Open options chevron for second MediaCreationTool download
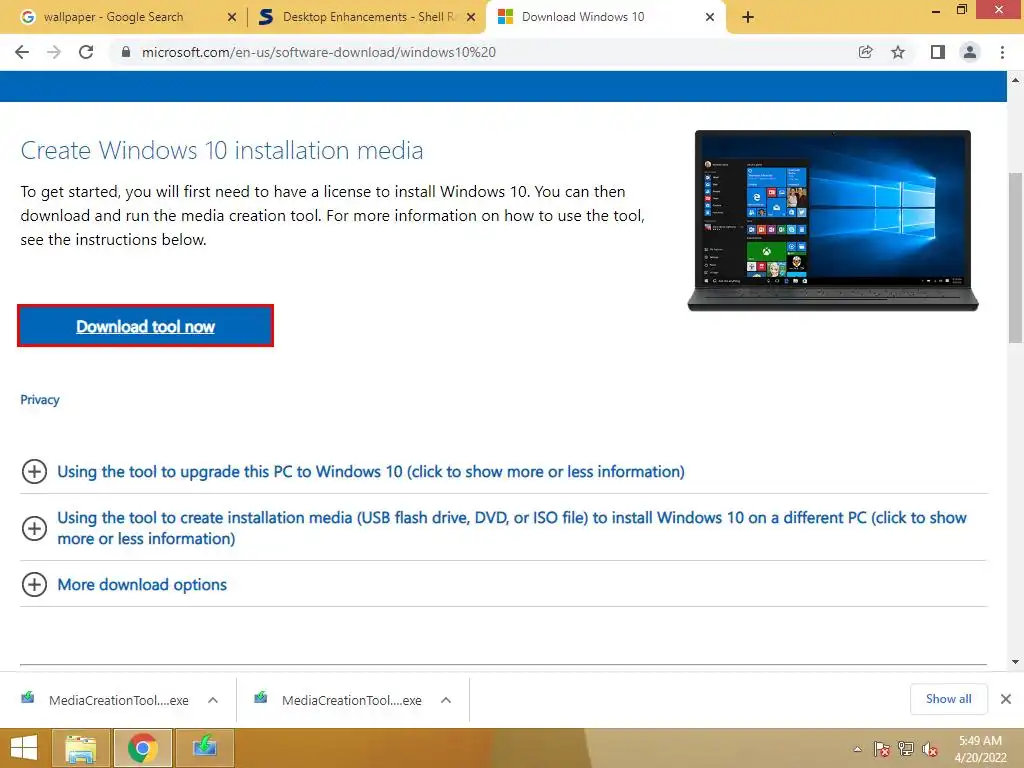The height and width of the screenshot is (768, 1024). 446,700
